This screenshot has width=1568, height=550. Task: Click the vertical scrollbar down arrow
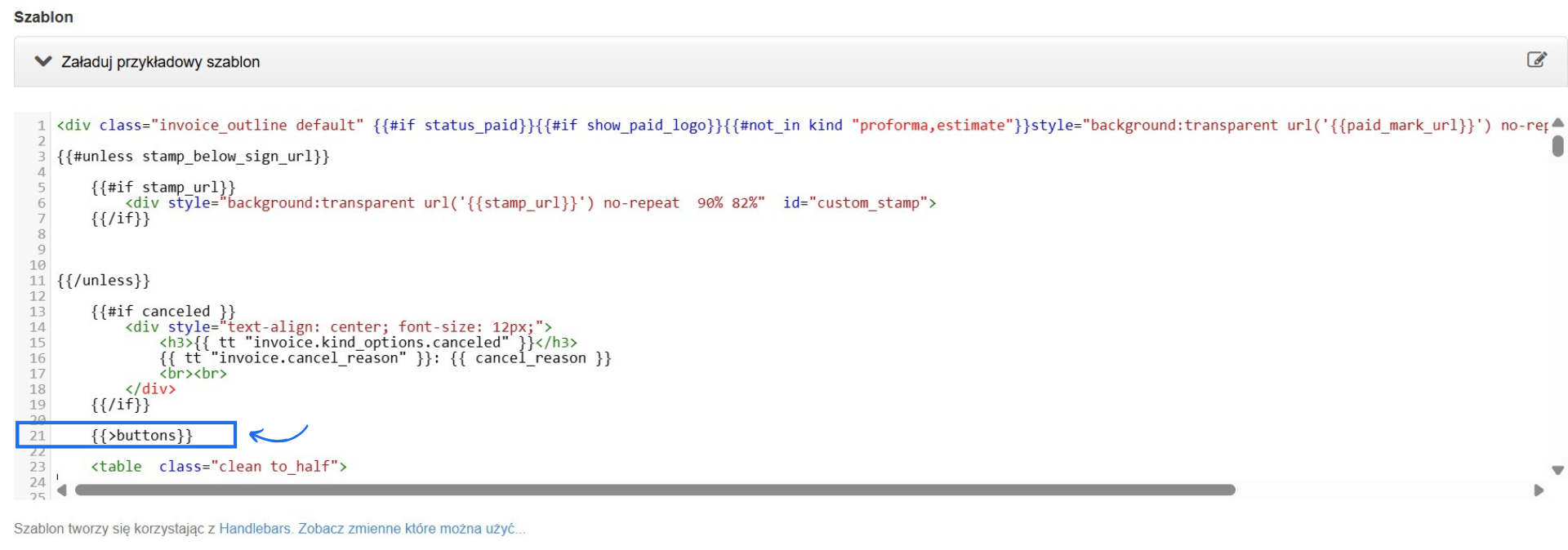(x=1557, y=471)
